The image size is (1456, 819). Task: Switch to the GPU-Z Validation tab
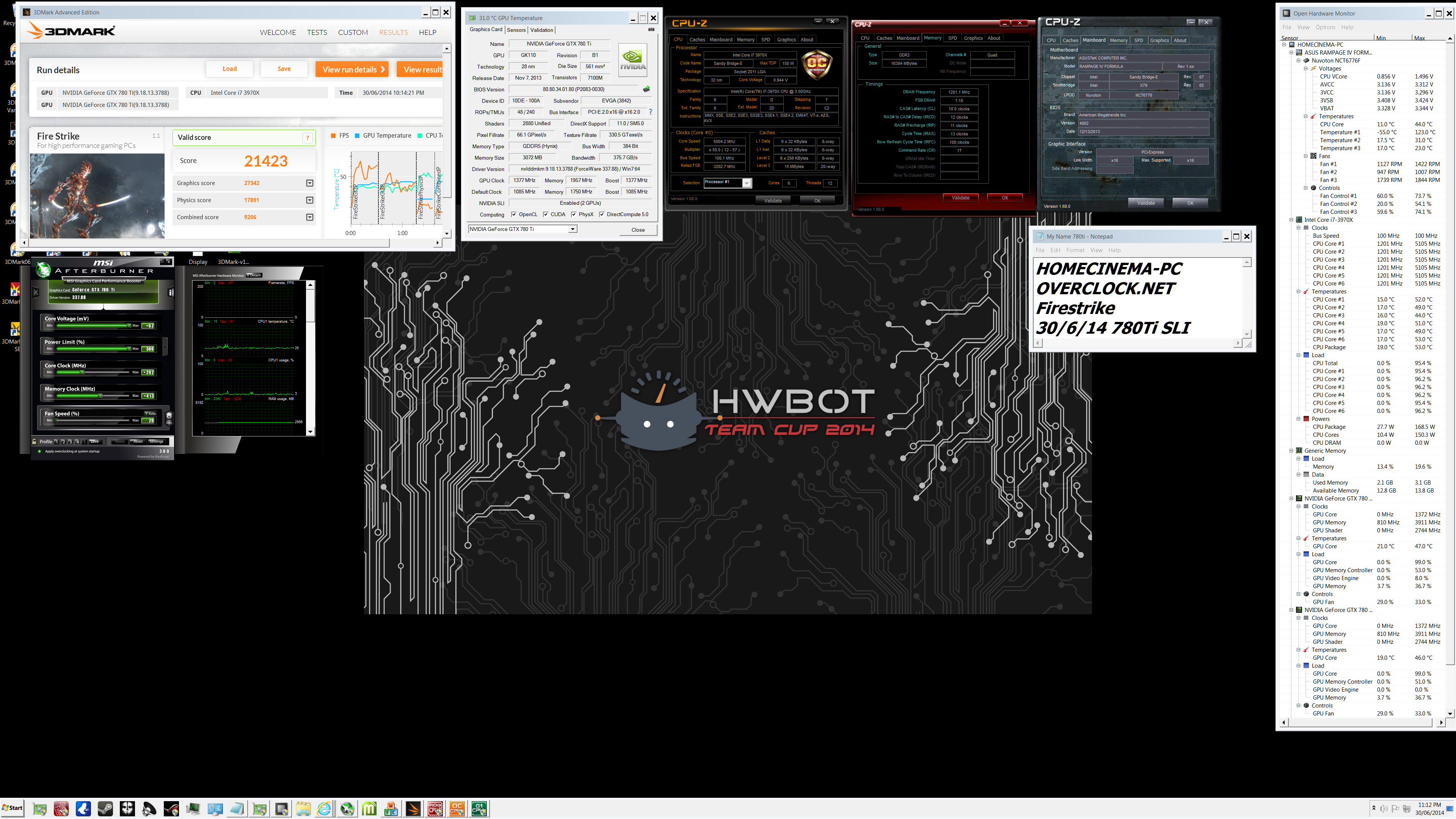coord(541,30)
